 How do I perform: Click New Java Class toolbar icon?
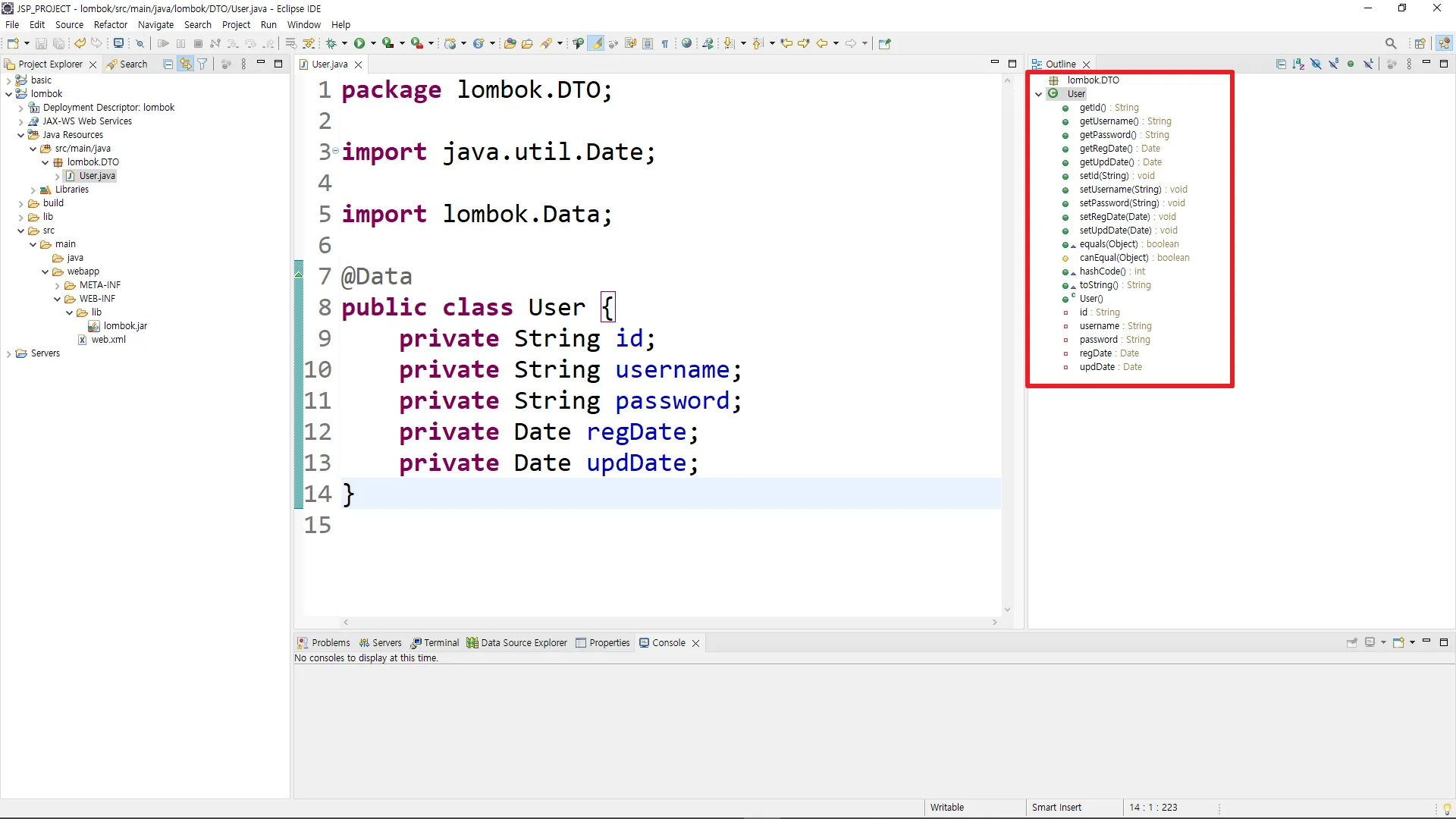(479, 43)
